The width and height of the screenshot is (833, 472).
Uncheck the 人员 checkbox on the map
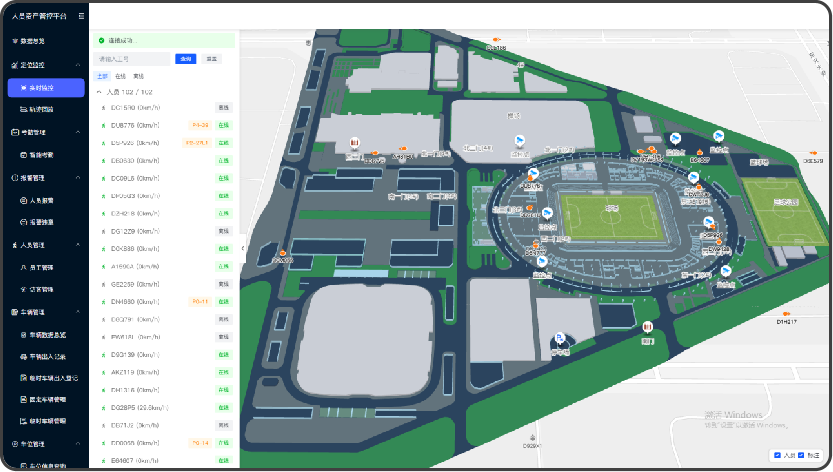click(777, 455)
